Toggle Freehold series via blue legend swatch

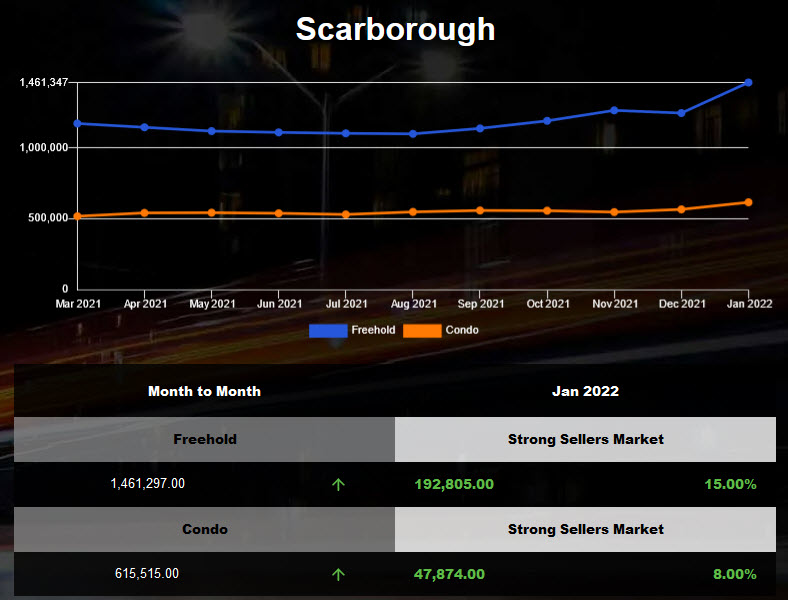coord(328,330)
